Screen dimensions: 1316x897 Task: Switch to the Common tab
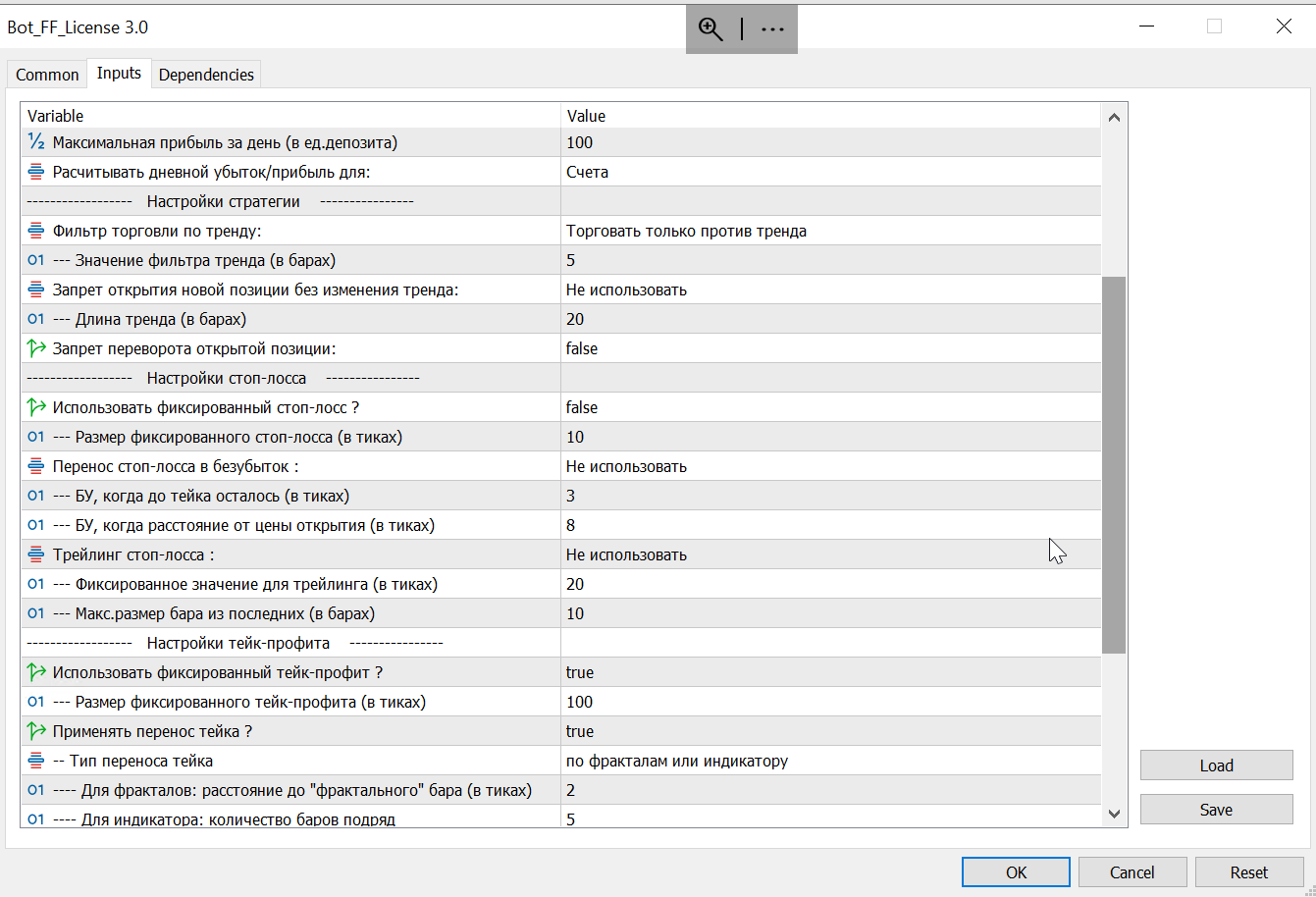(47, 75)
